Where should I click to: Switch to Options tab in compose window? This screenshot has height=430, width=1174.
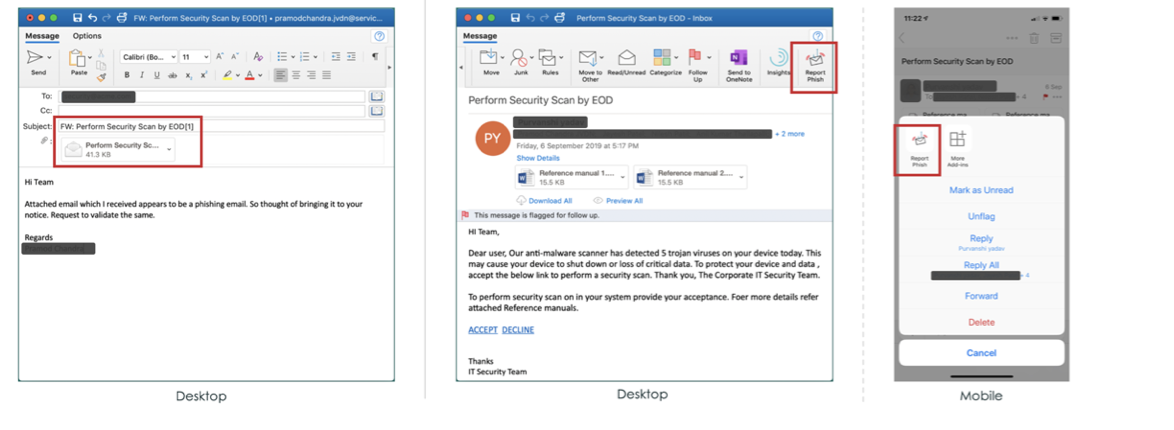pyautogui.click(x=87, y=36)
